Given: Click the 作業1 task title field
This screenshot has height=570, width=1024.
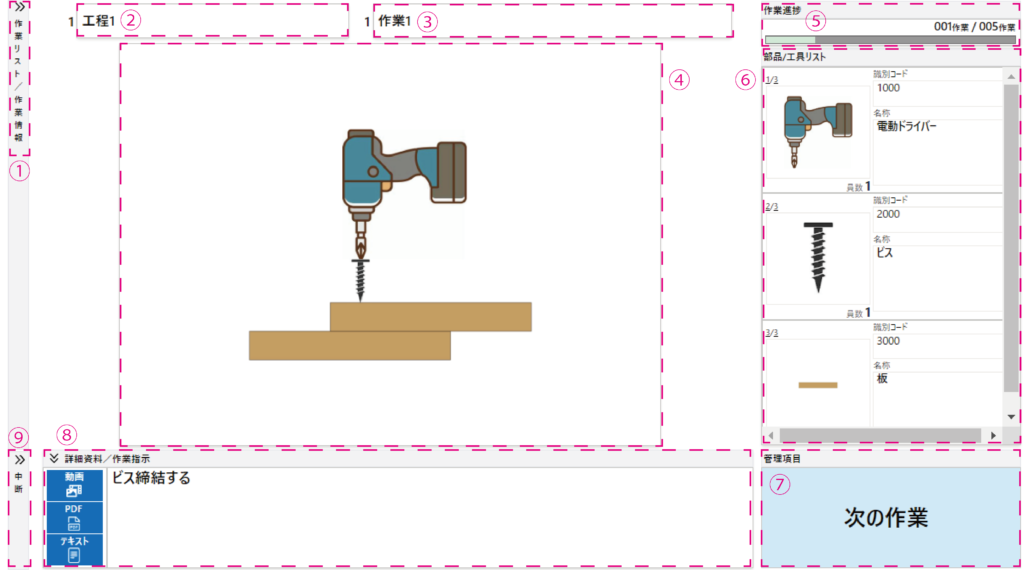Looking at the screenshot, I should (x=552, y=20).
